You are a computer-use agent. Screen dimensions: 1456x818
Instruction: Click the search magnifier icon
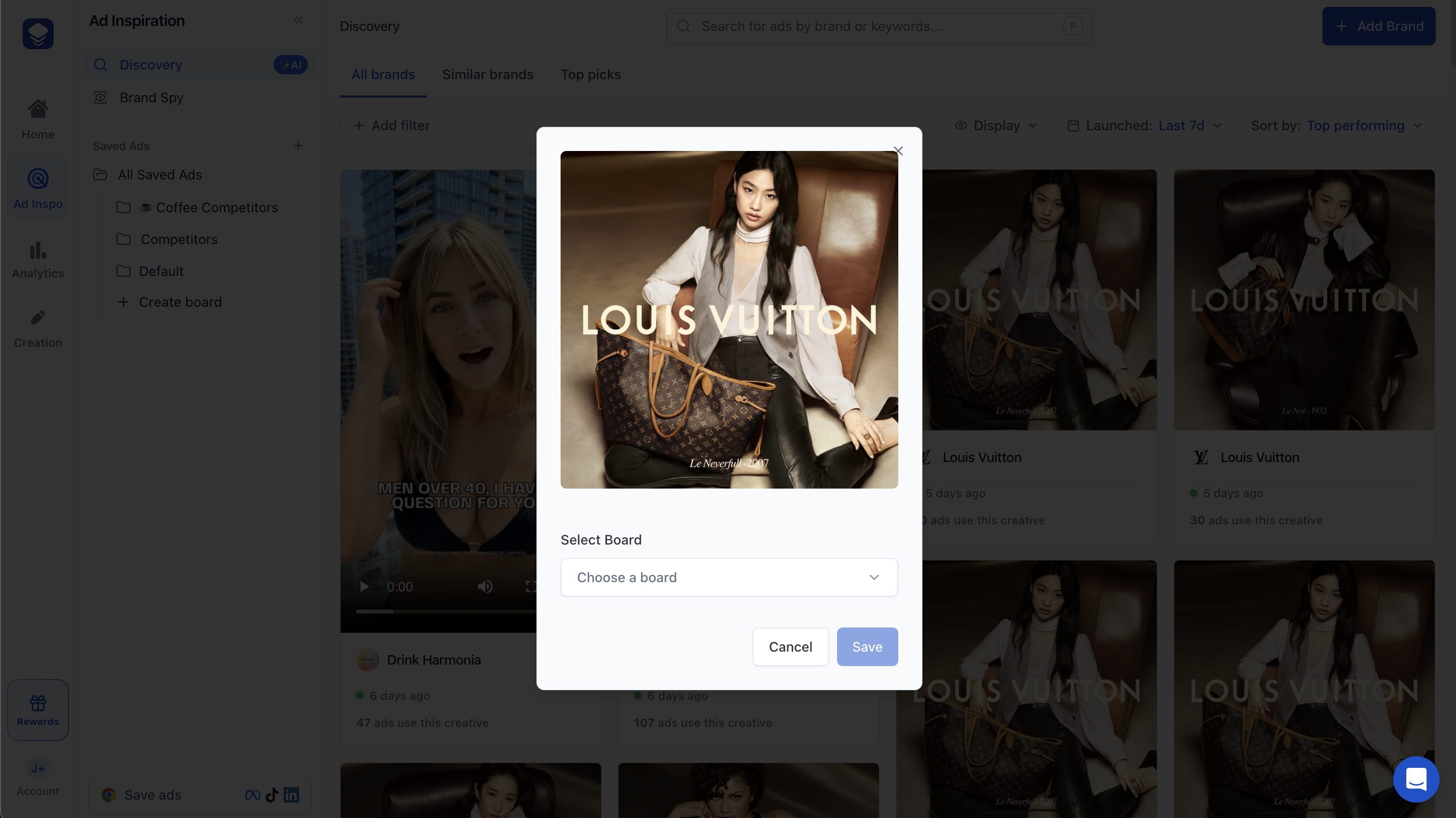point(684,26)
